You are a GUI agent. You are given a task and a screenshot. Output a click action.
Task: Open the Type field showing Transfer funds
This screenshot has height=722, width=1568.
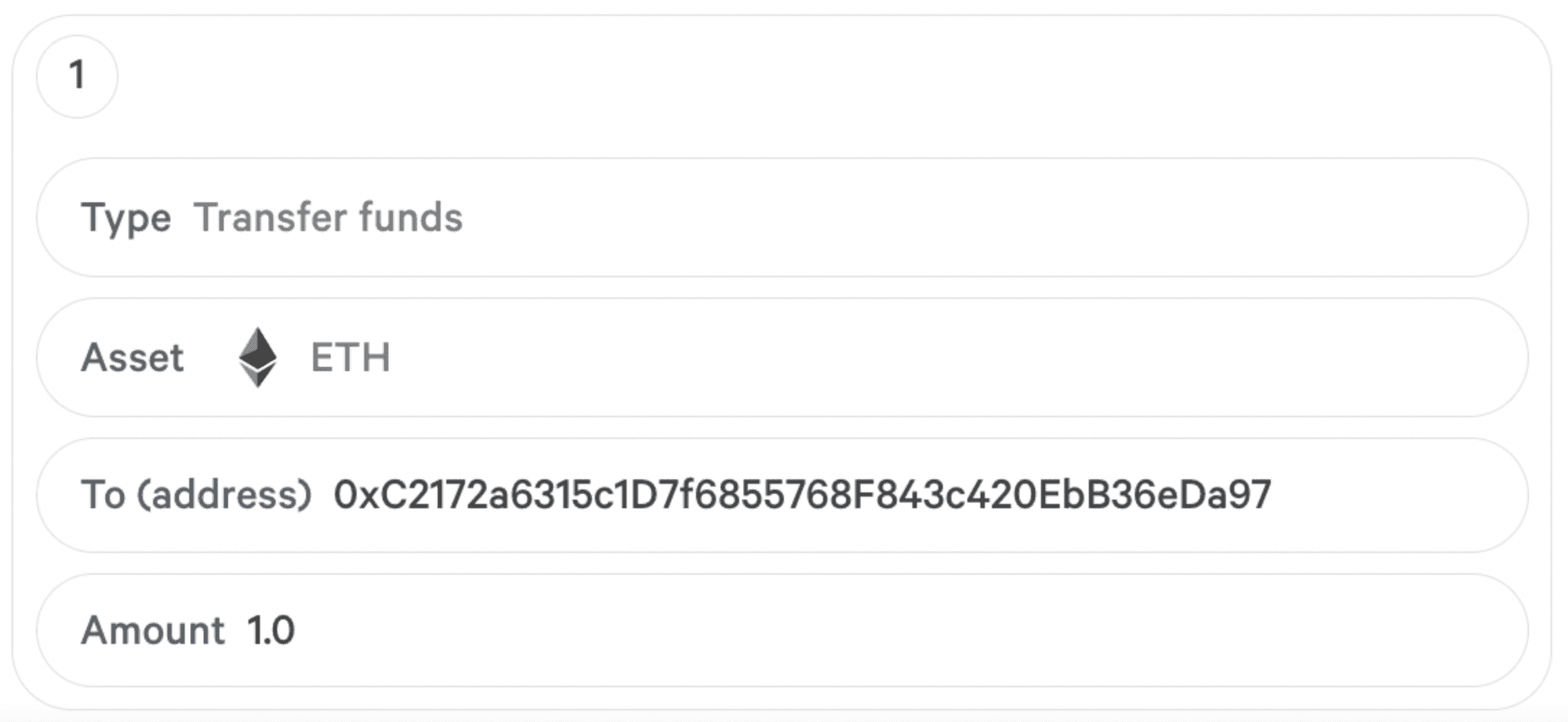tap(782, 217)
